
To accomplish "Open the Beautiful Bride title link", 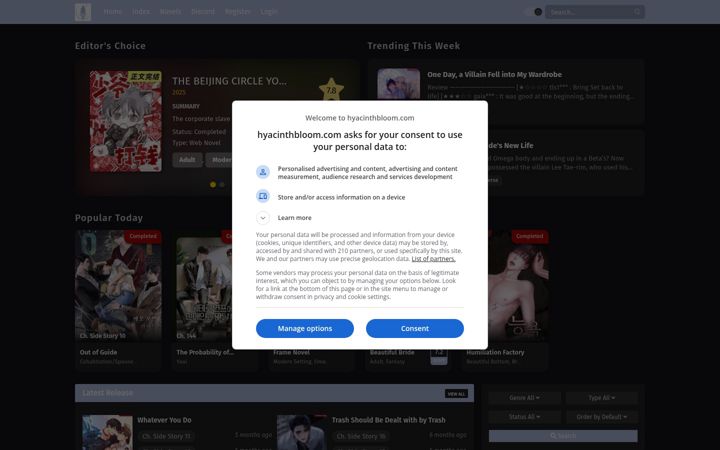I will [x=392, y=352].
